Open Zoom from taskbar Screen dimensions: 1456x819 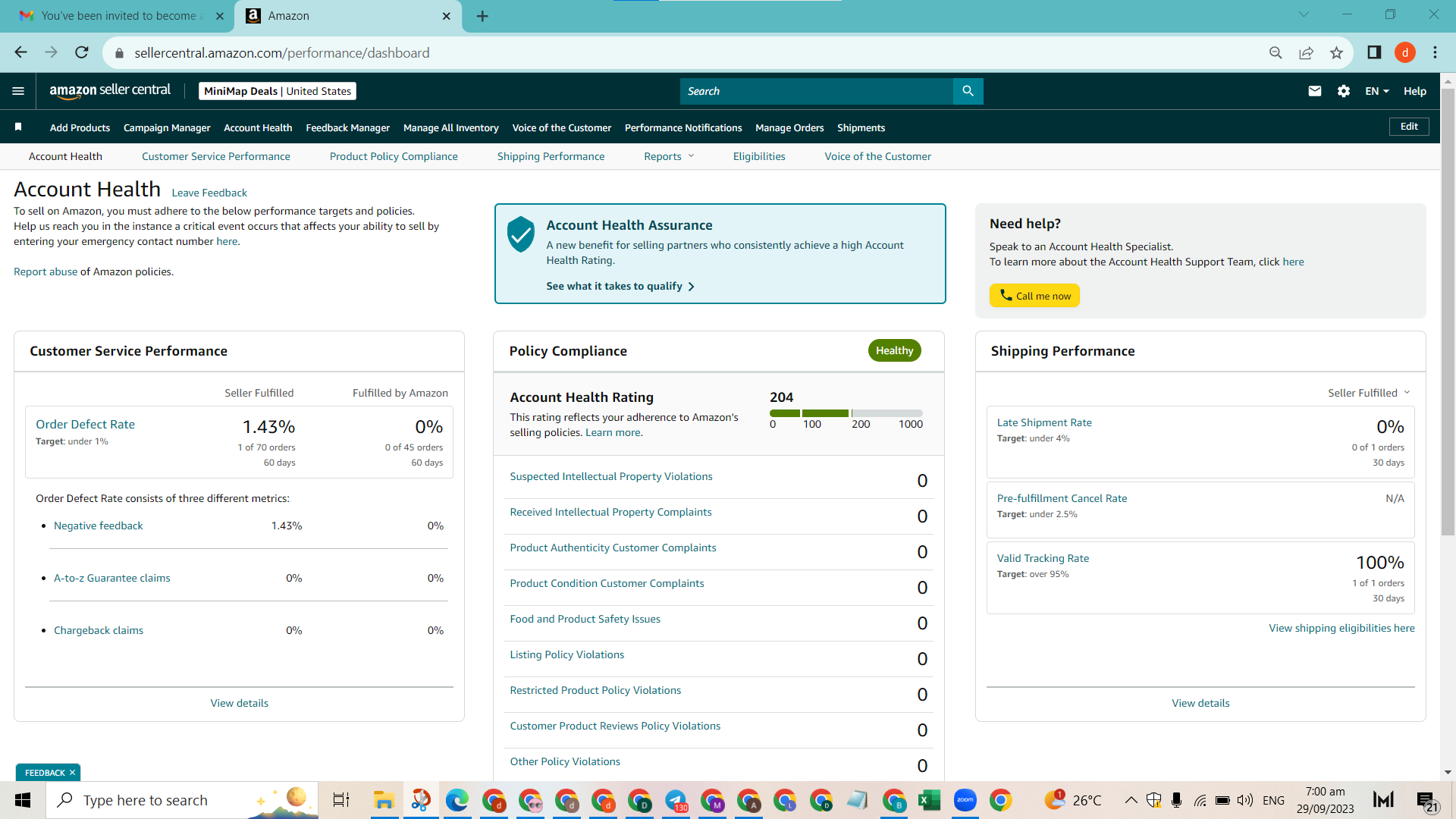point(965,800)
